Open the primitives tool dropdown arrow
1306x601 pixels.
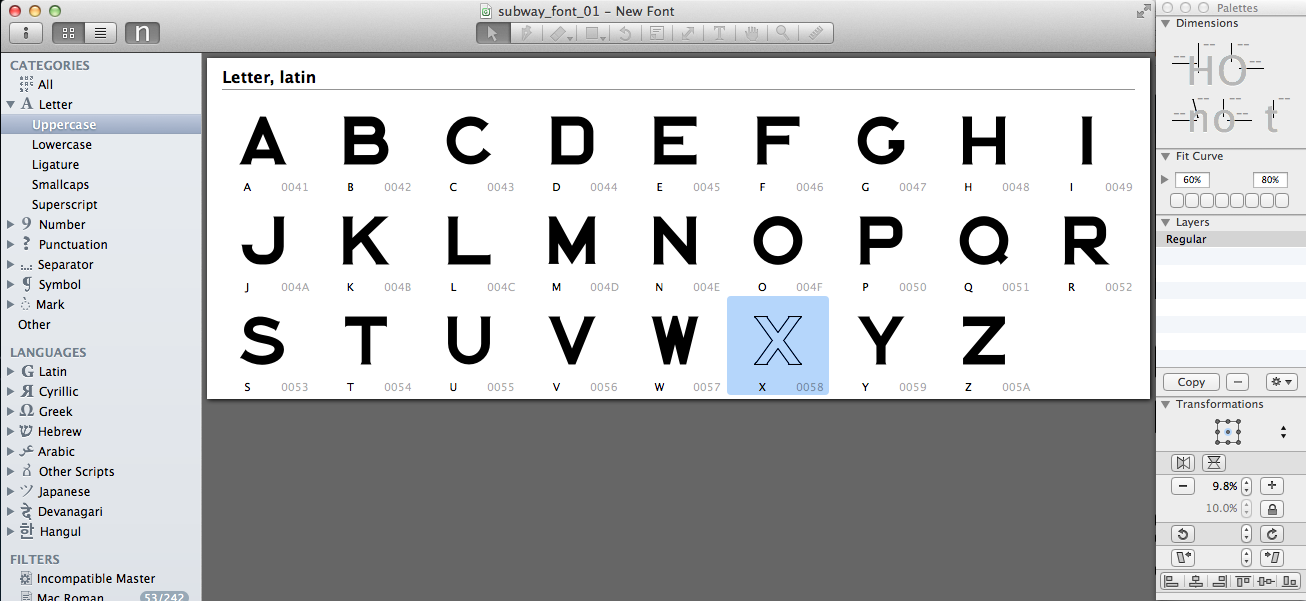[601, 37]
